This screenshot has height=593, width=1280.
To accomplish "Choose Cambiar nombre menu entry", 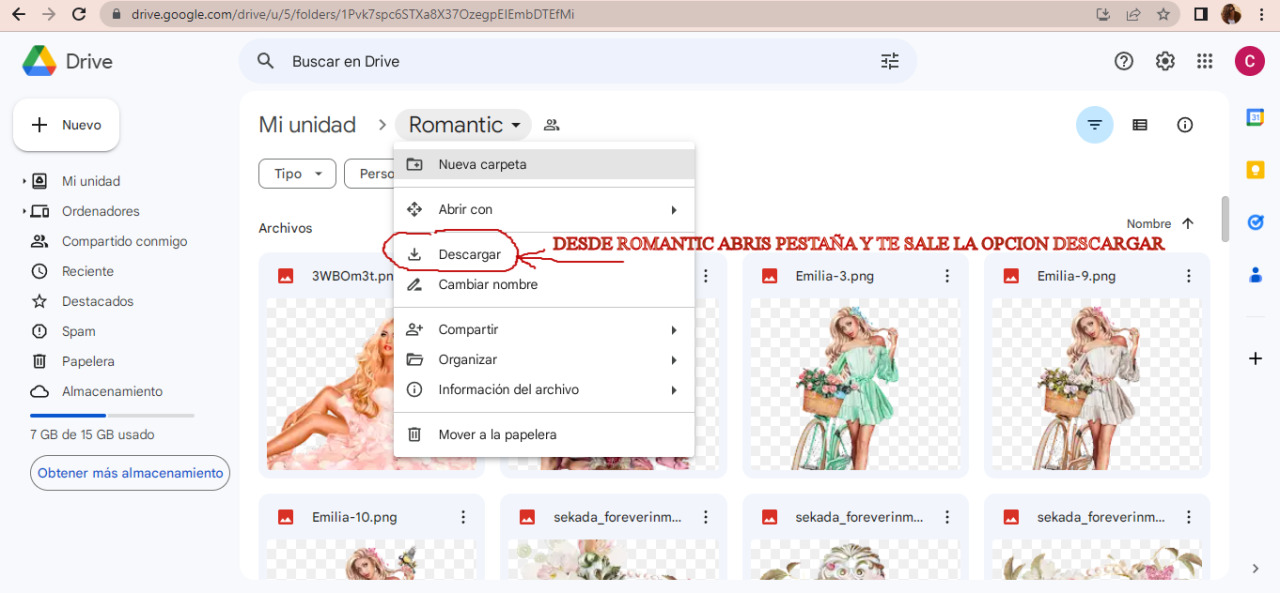I will 544,285.
